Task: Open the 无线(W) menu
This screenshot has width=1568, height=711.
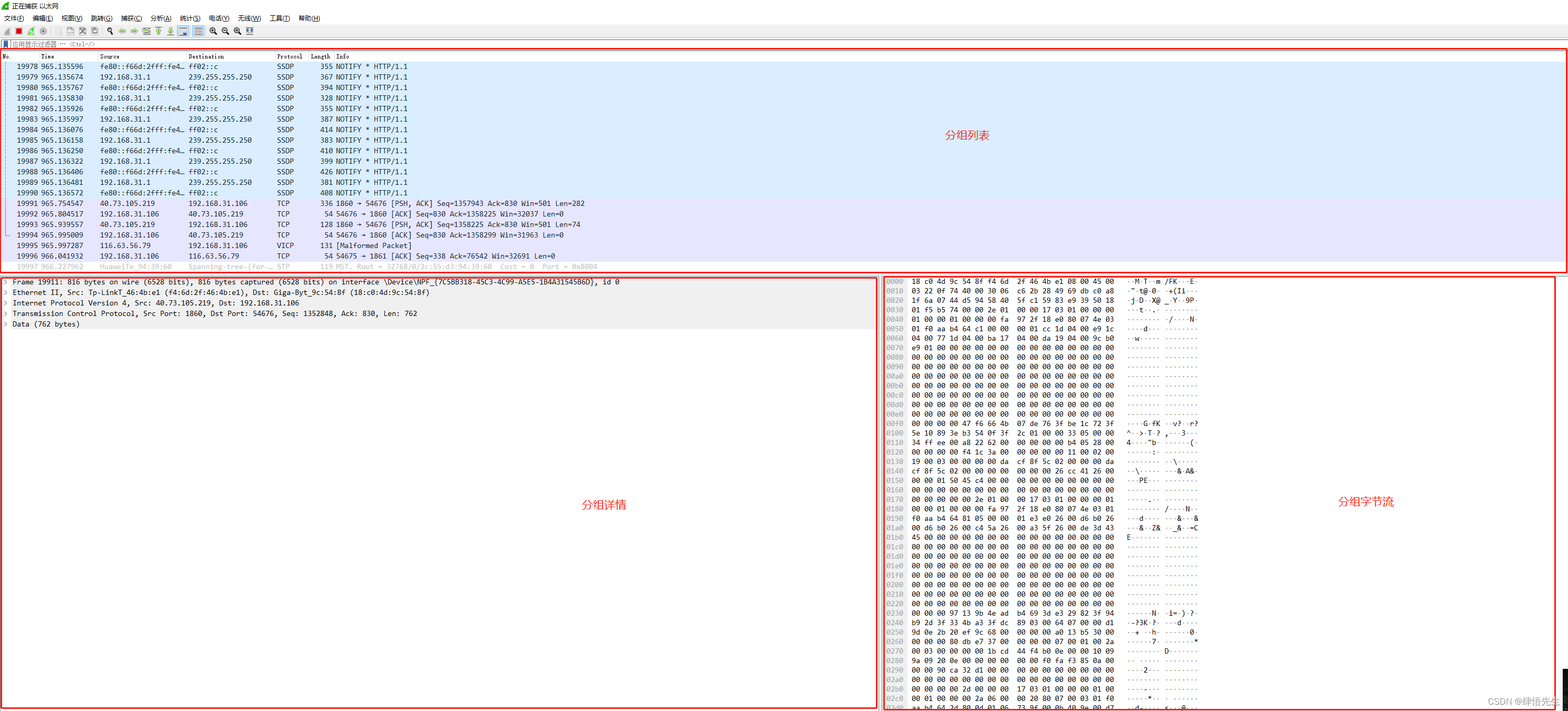Action: click(x=250, y=18)
